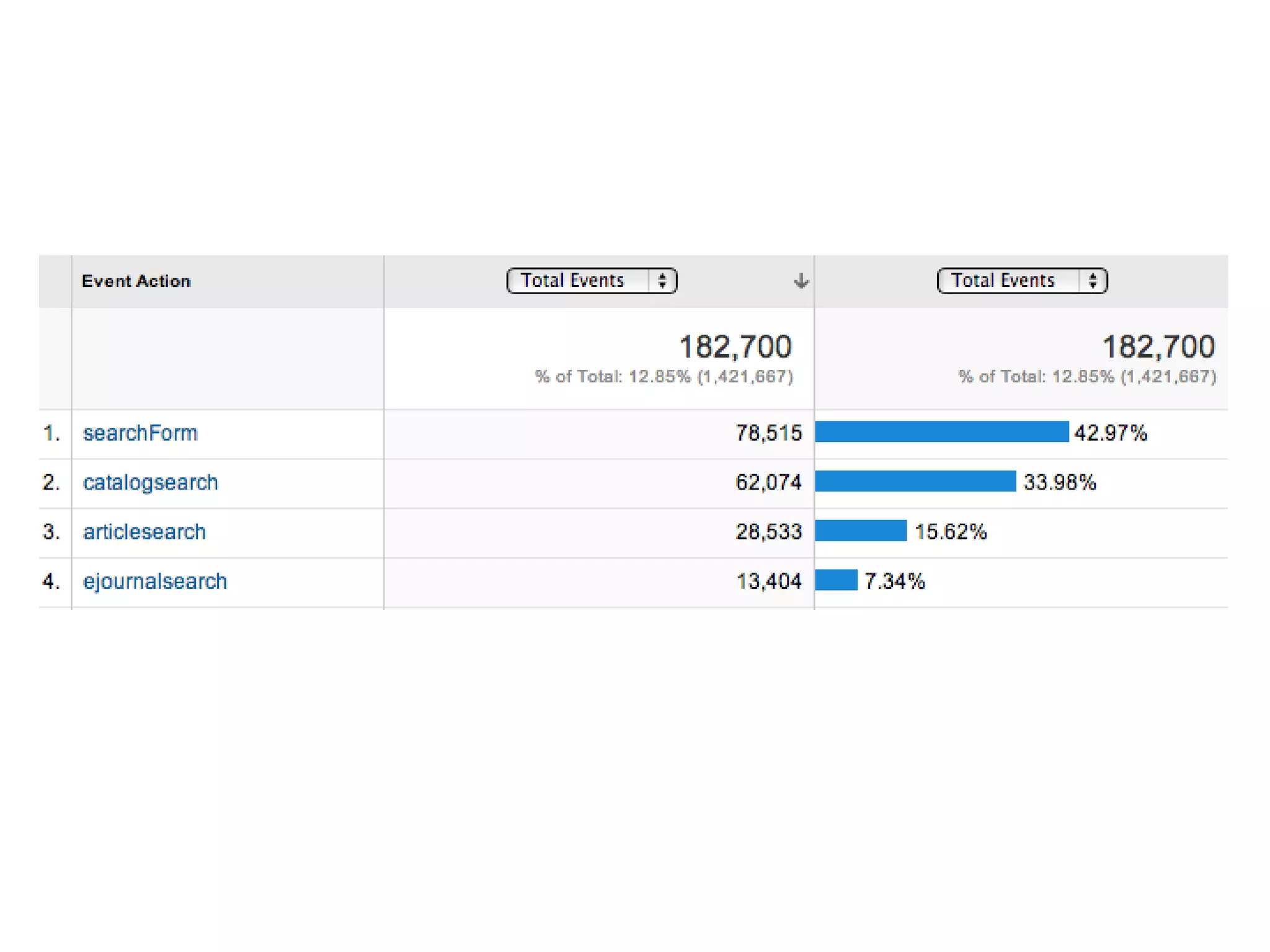The height and width of the screenshot is (952, 1270).
Task: Click the 28,533 total events value
Action: coord(768,532)
